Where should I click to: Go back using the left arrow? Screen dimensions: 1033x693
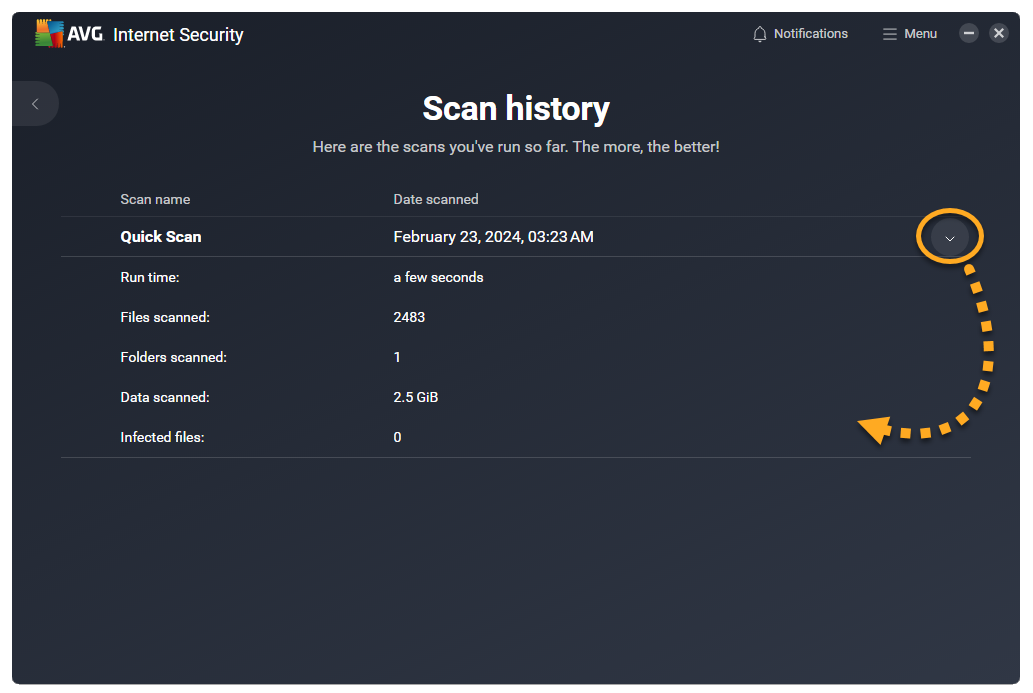(35, 104)
